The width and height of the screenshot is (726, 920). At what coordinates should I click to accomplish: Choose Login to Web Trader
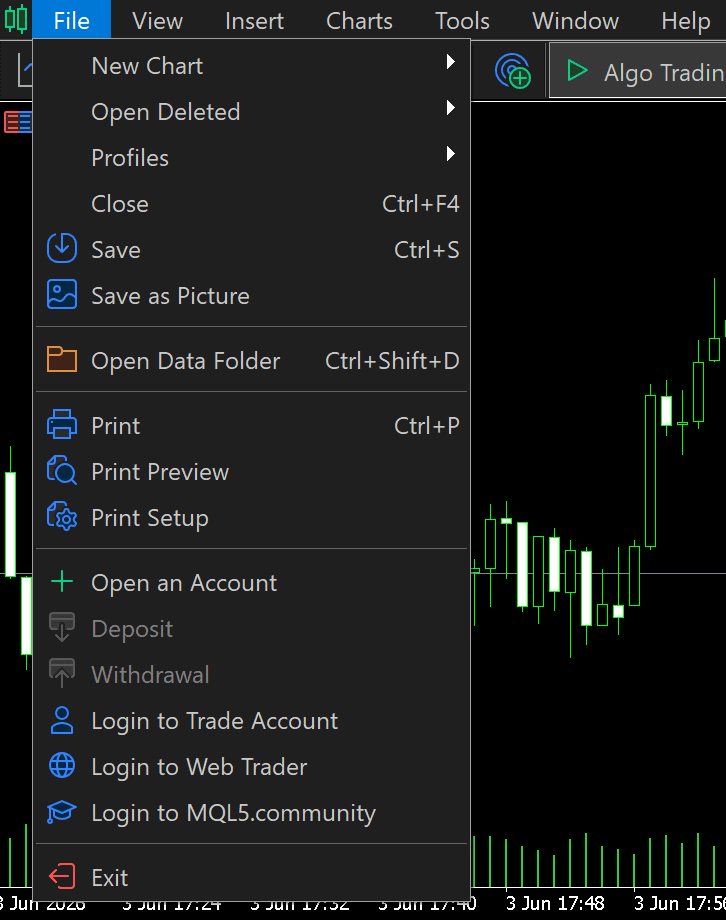coord(252,766)
